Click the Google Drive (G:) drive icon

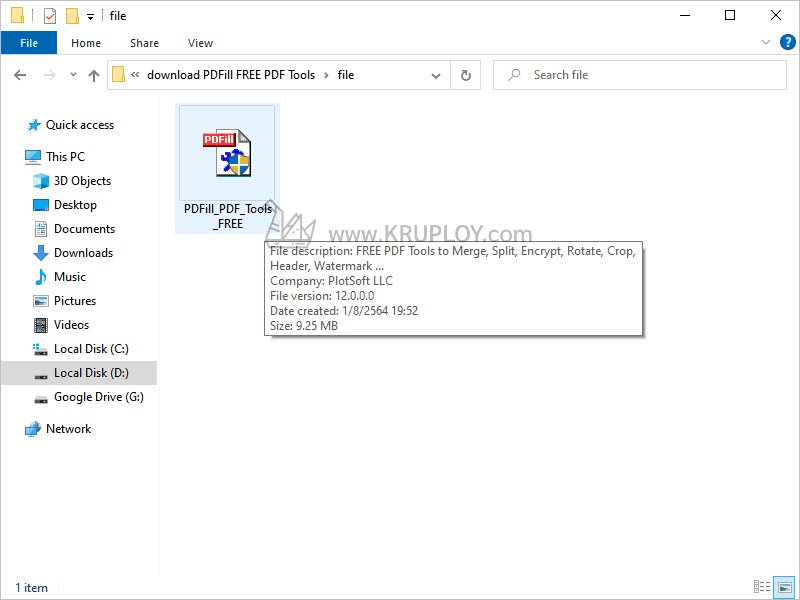41,398
